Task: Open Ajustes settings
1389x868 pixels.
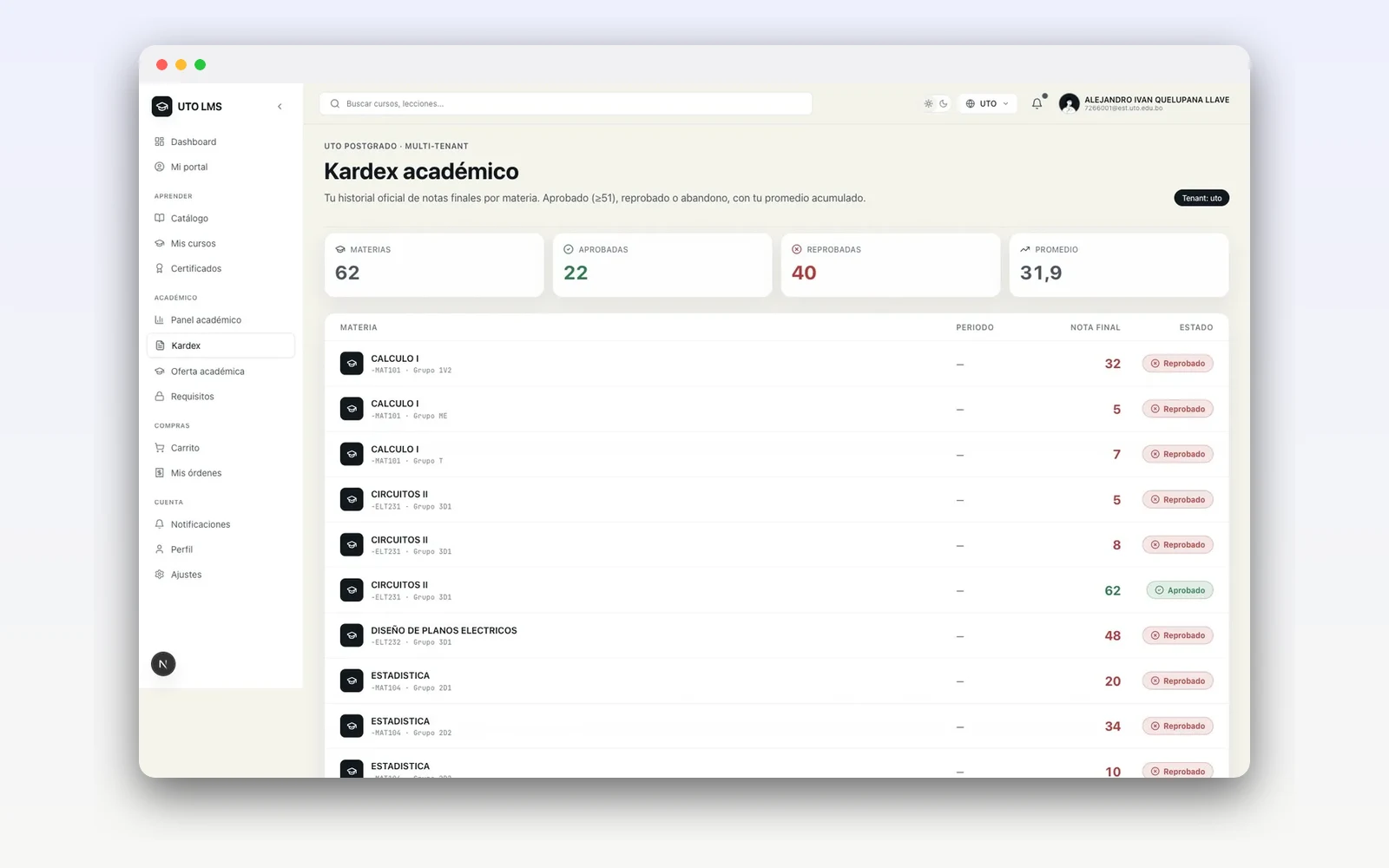Action: point(221,575)
